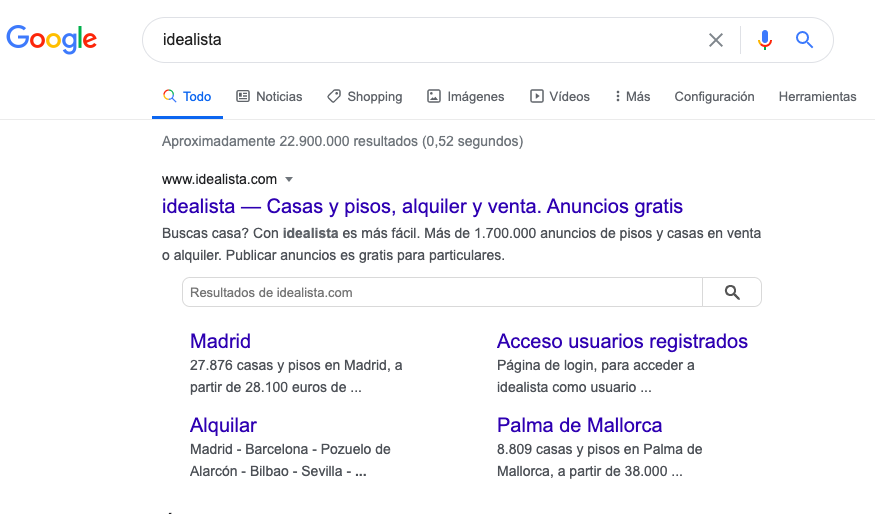Click the 'Buscas casa? Con idealista' description text
Viewport: 875px width, 514px height.
click(x=461, y=244)
